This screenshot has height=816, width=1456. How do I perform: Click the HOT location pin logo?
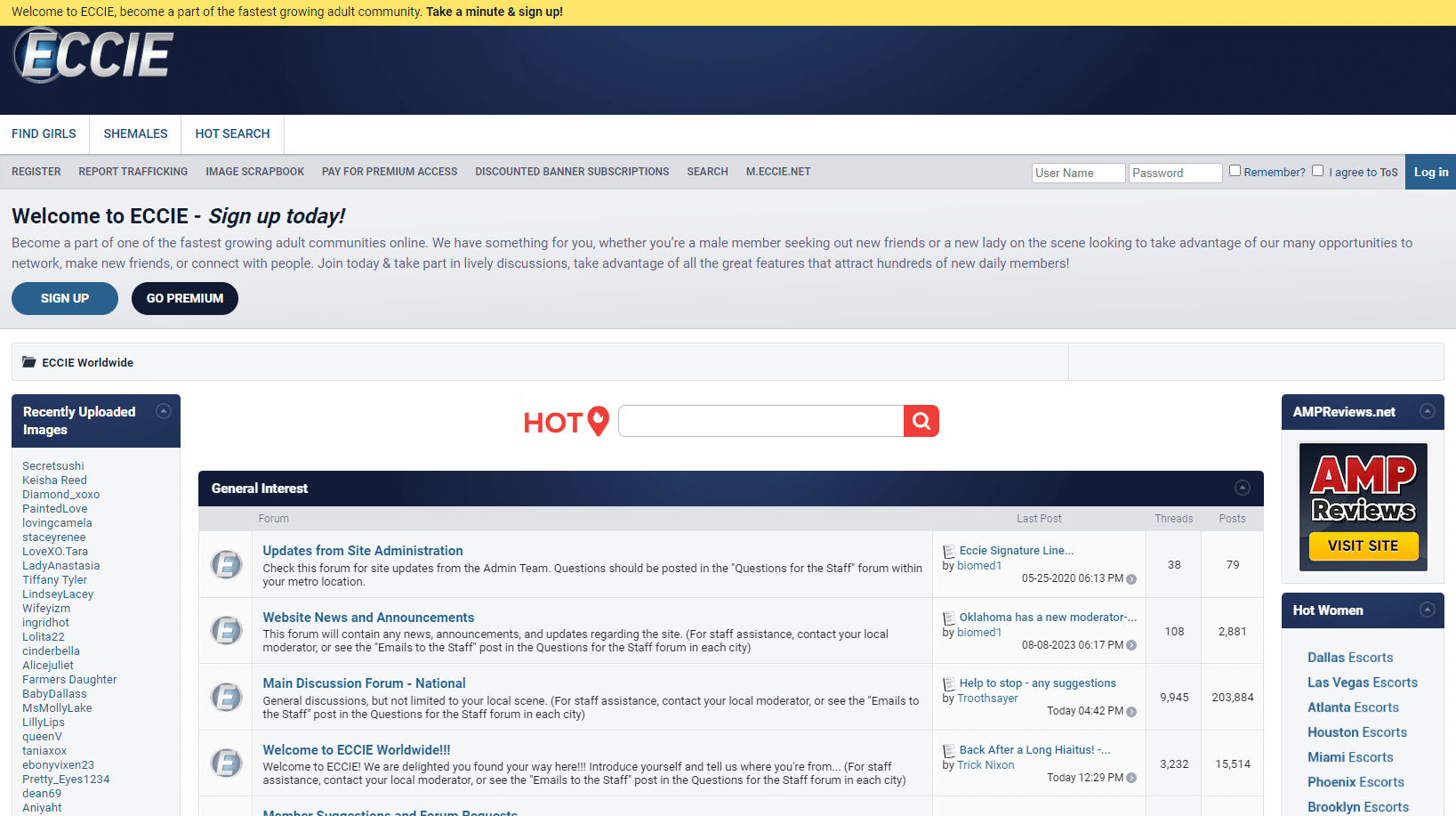[567, 422]
